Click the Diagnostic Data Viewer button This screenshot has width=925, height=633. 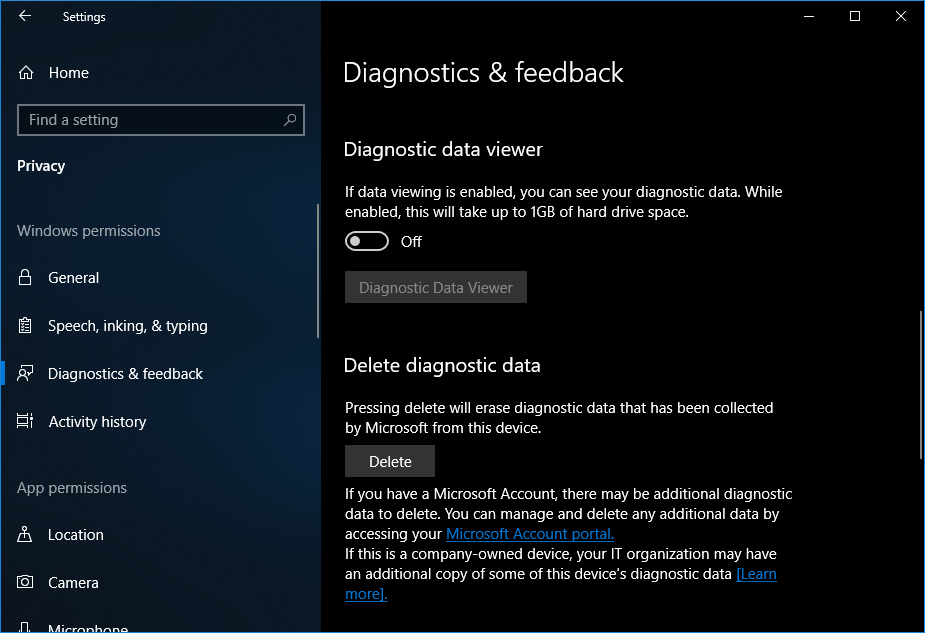pyautogui.click(x=435, y=288)
